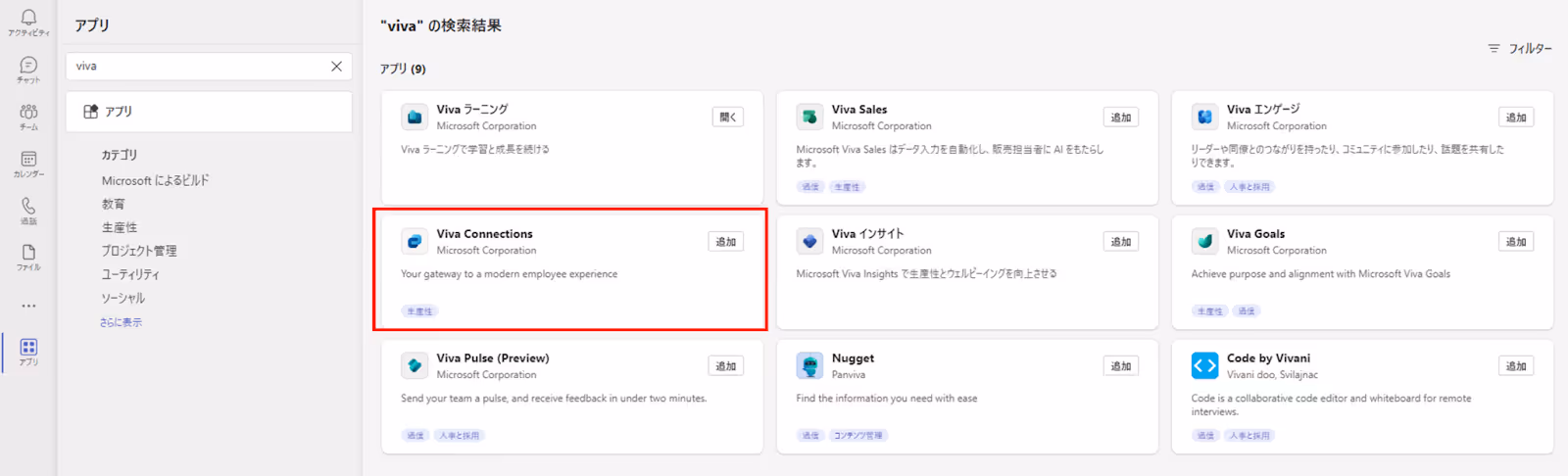Add the Viva エンゲージ app with 追加
This screenshot has height=476, width=1568.
click(1516, 118)
